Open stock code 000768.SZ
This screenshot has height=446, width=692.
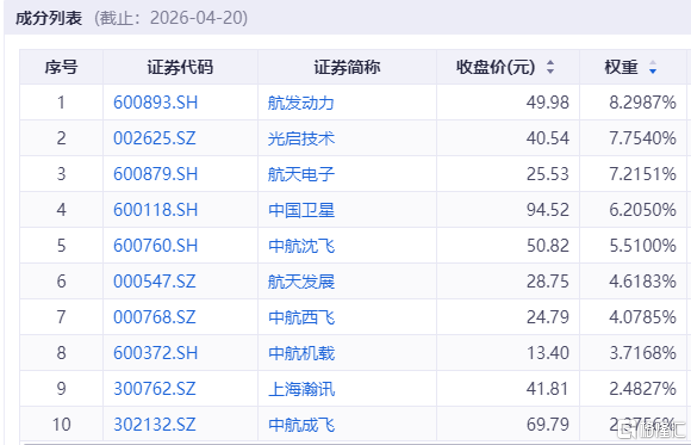click(154, 317)
